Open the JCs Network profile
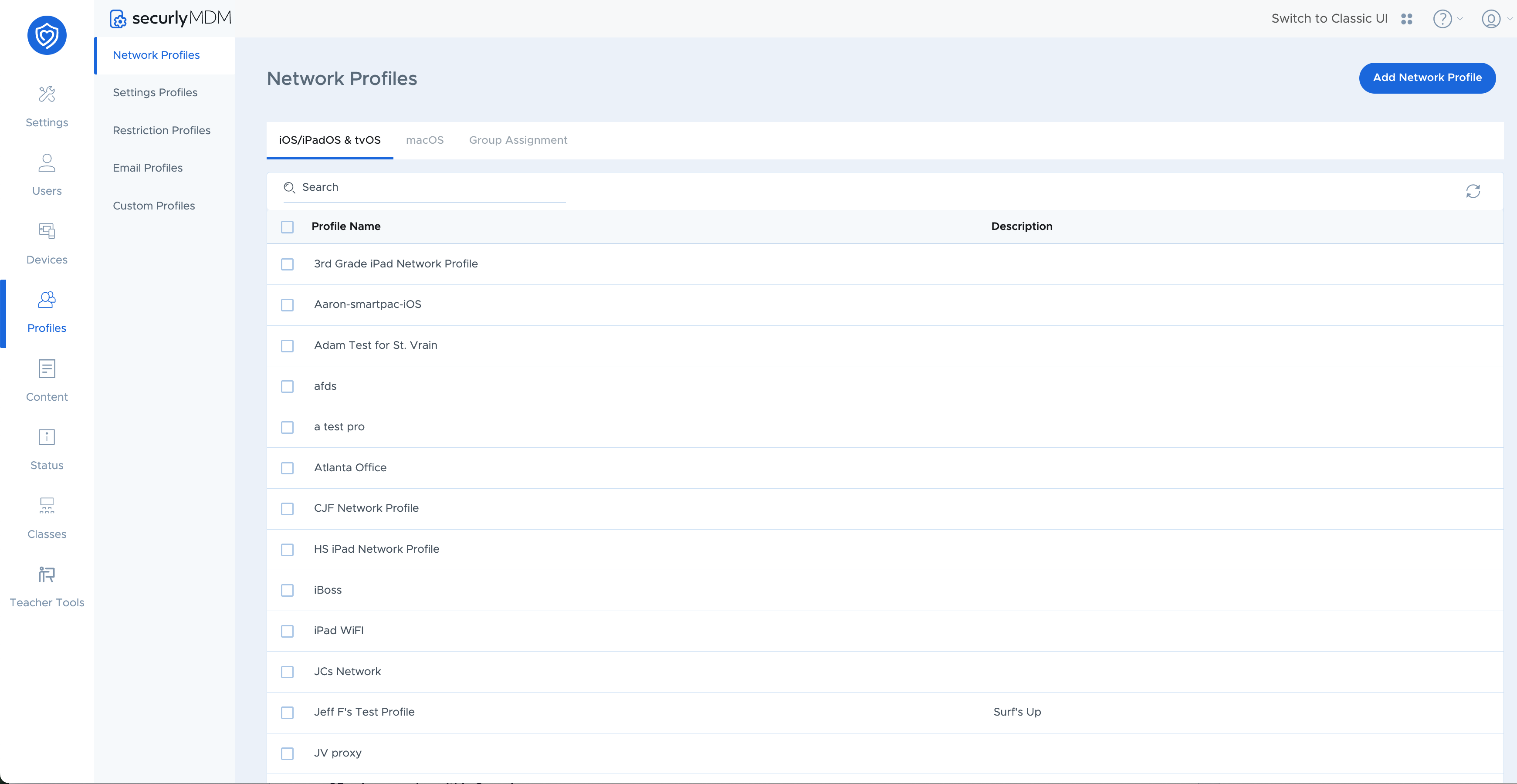Viewport: 1517px width, 784px height. [348, 672]
